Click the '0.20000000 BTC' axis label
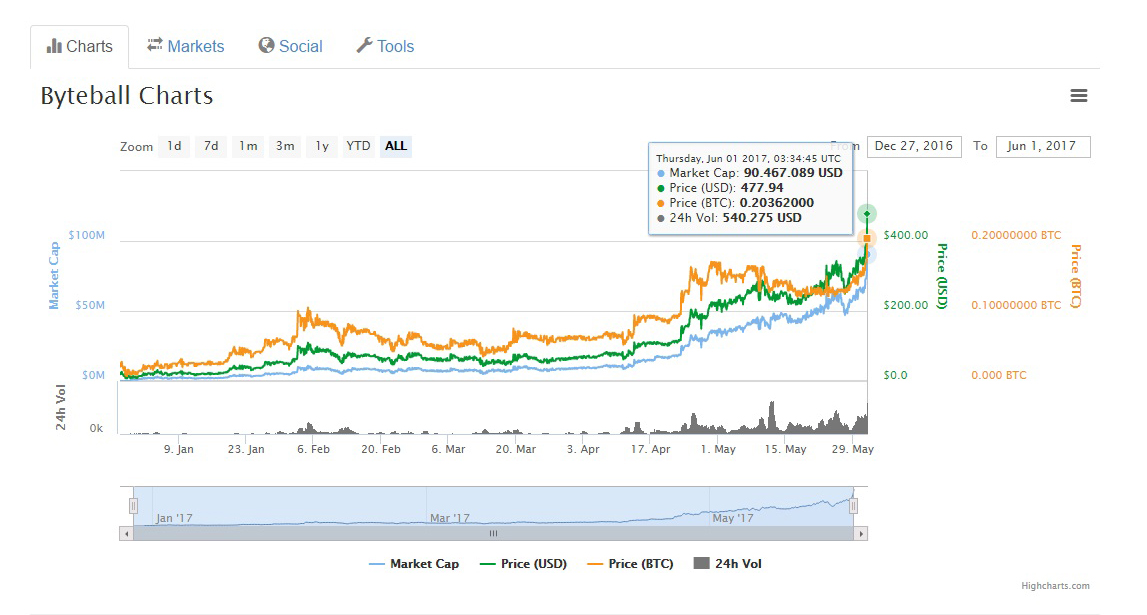 click(x=1016, y=235)
